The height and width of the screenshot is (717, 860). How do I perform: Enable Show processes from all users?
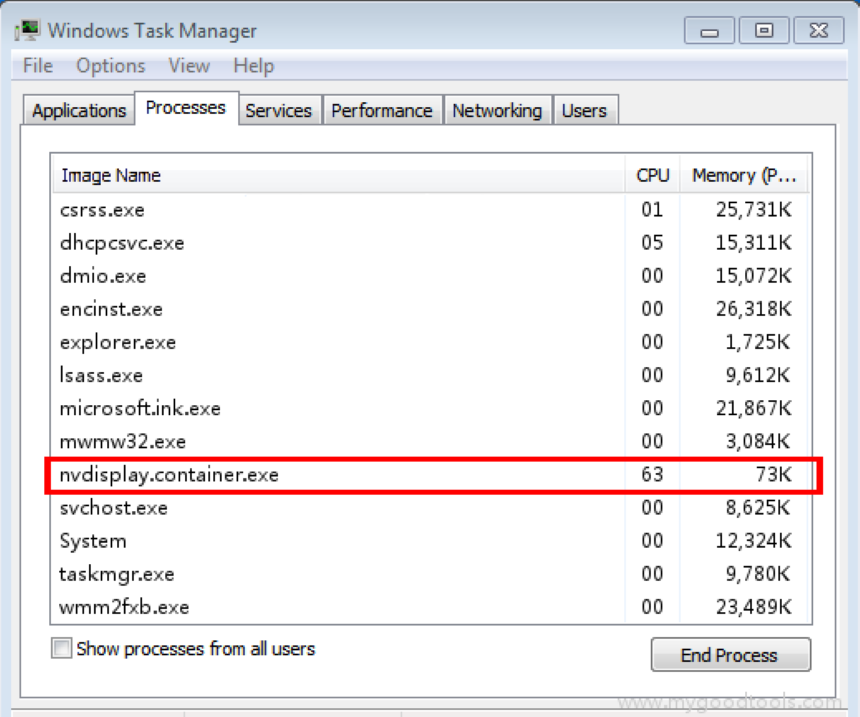pos(61,648)
